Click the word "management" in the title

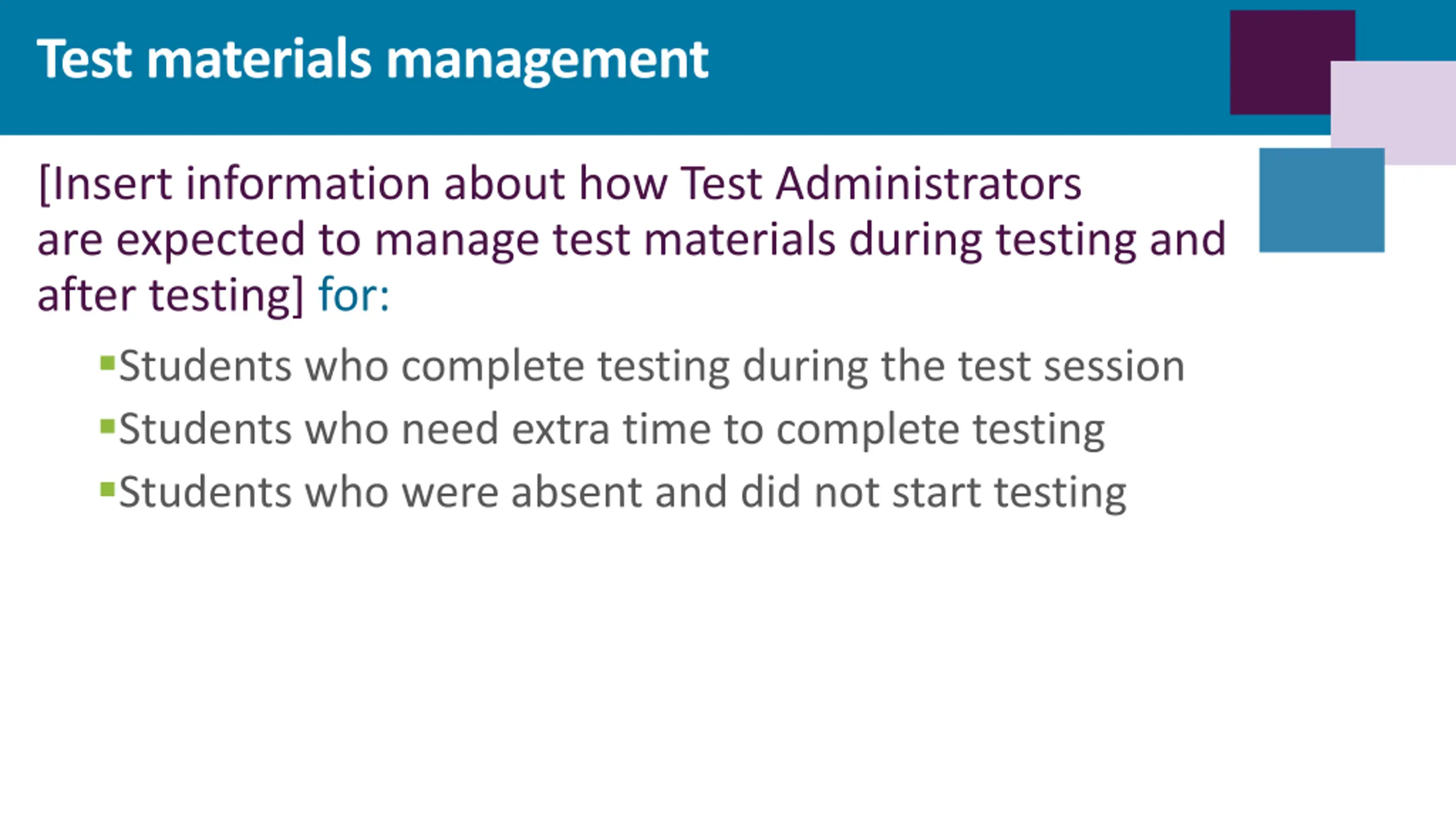click(x=547, y=59)
